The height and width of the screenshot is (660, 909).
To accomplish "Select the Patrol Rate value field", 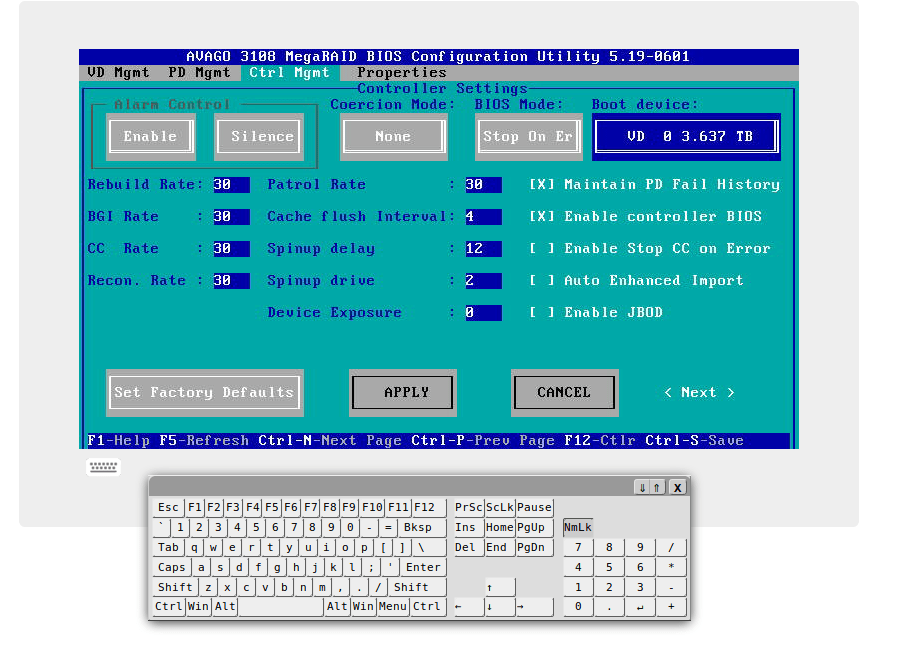I will coord(483,184).
